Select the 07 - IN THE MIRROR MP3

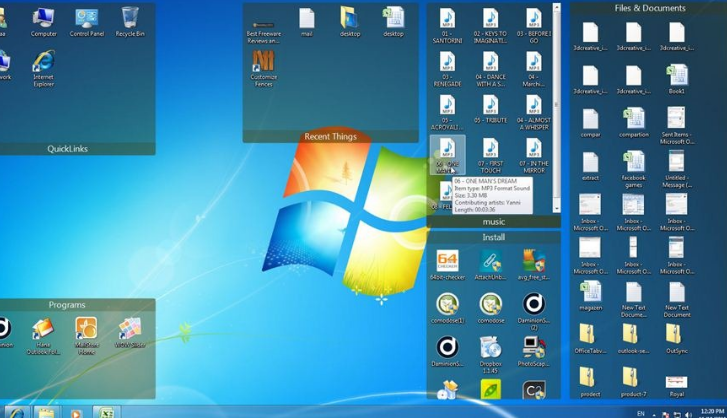click(534, 155)
